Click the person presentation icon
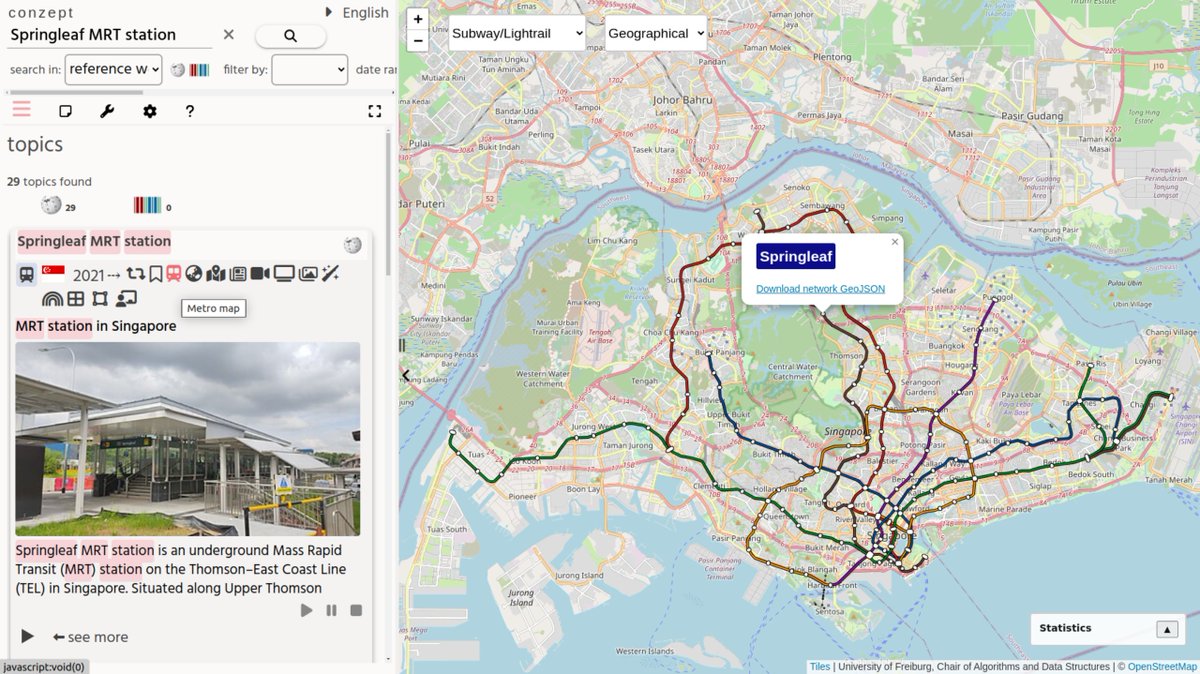Viewport: 1200px width, 674px height. click(x=126, y=298)
